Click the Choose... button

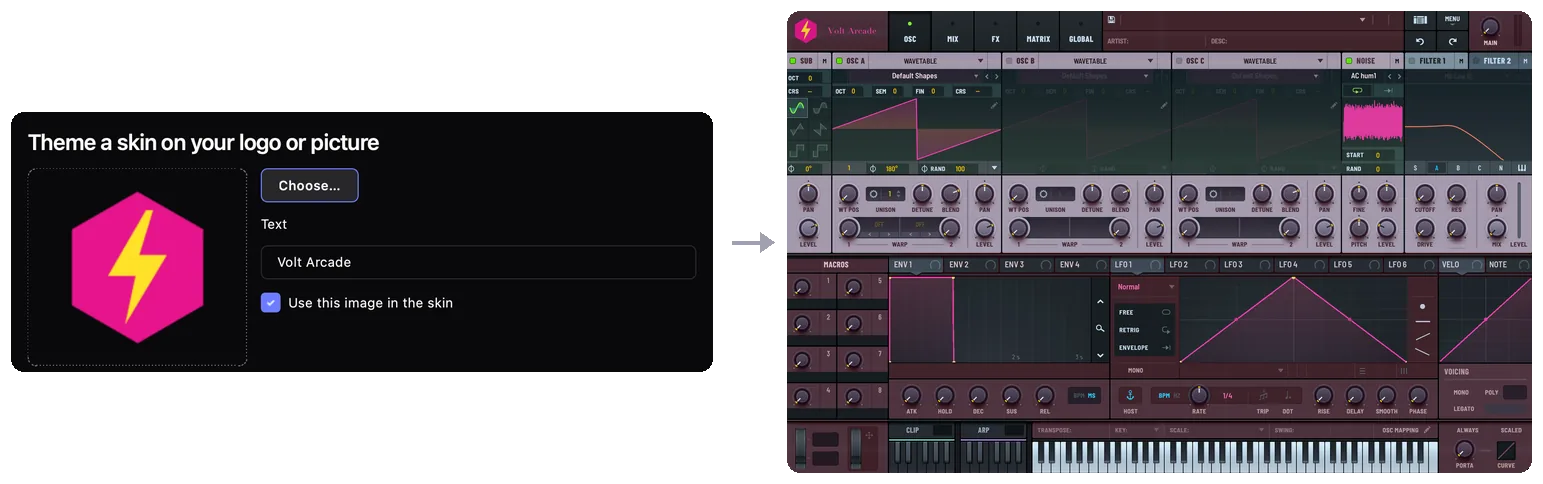(x=309, y=186)
